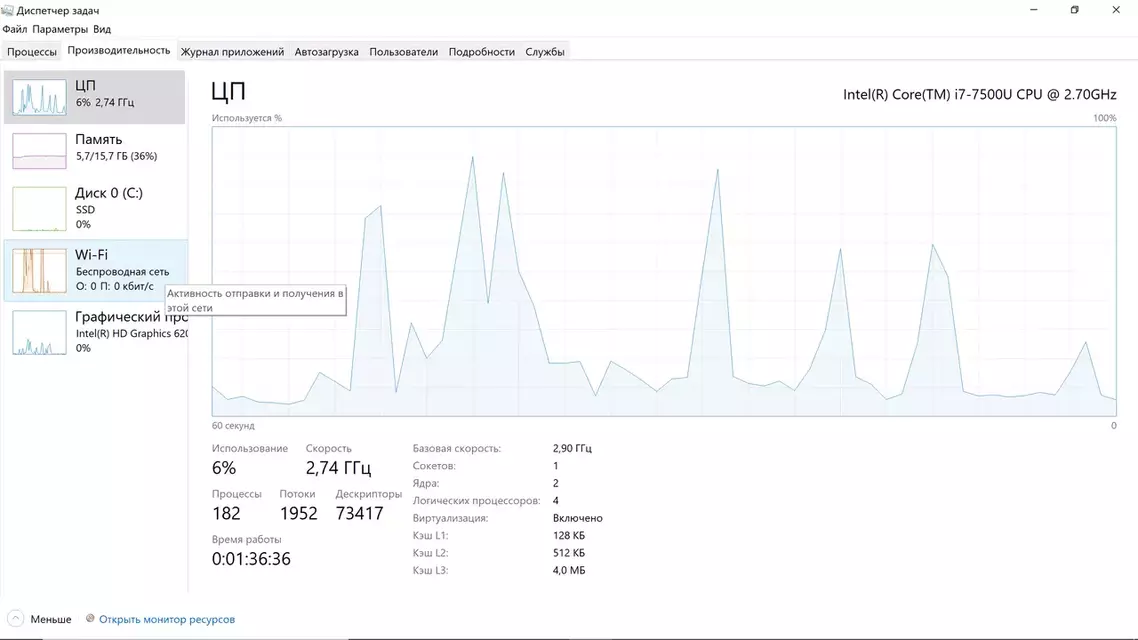Open the Файл menu
1138x640 pixels.
(x=15, y=29)
